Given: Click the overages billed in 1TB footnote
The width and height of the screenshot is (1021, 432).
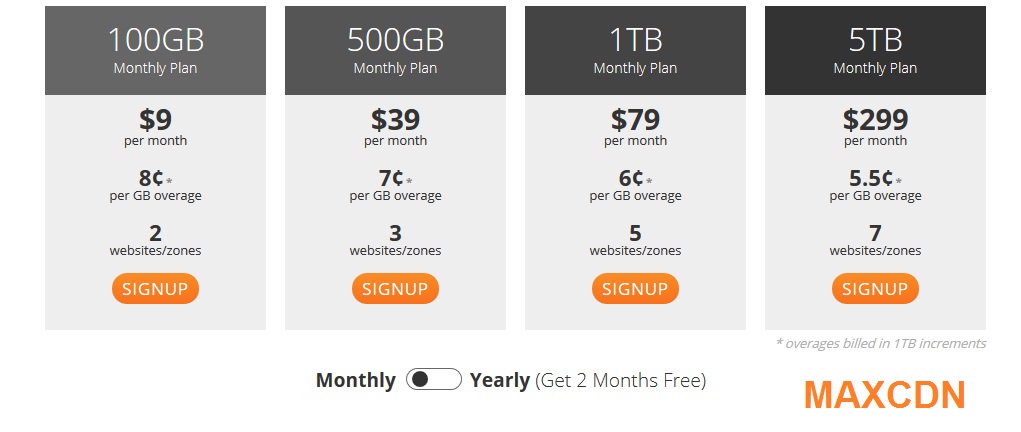Looking at the screenshot, I should (881, 343).
